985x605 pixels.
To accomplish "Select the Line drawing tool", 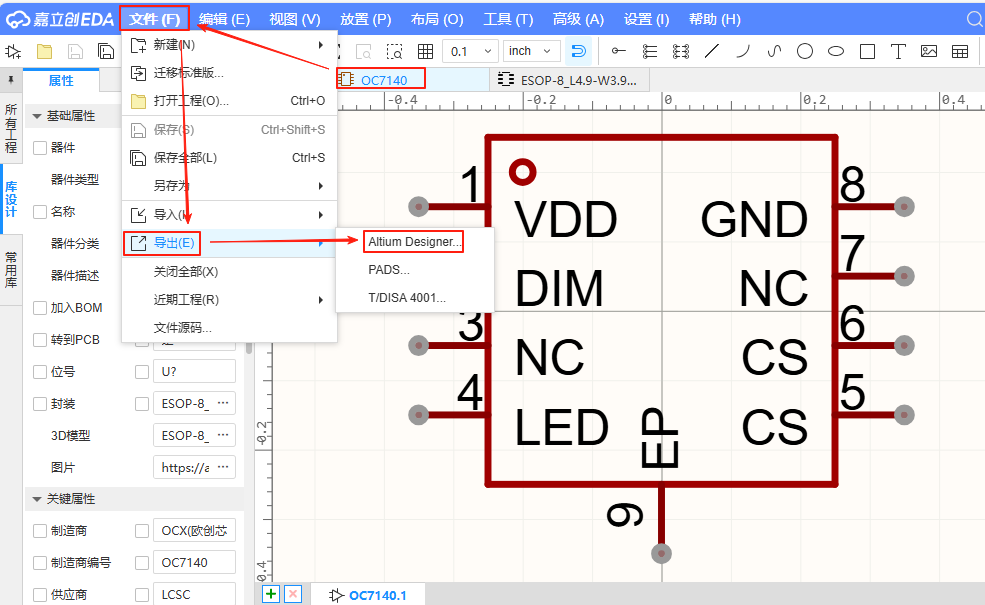I will click(x=712, y=50).
